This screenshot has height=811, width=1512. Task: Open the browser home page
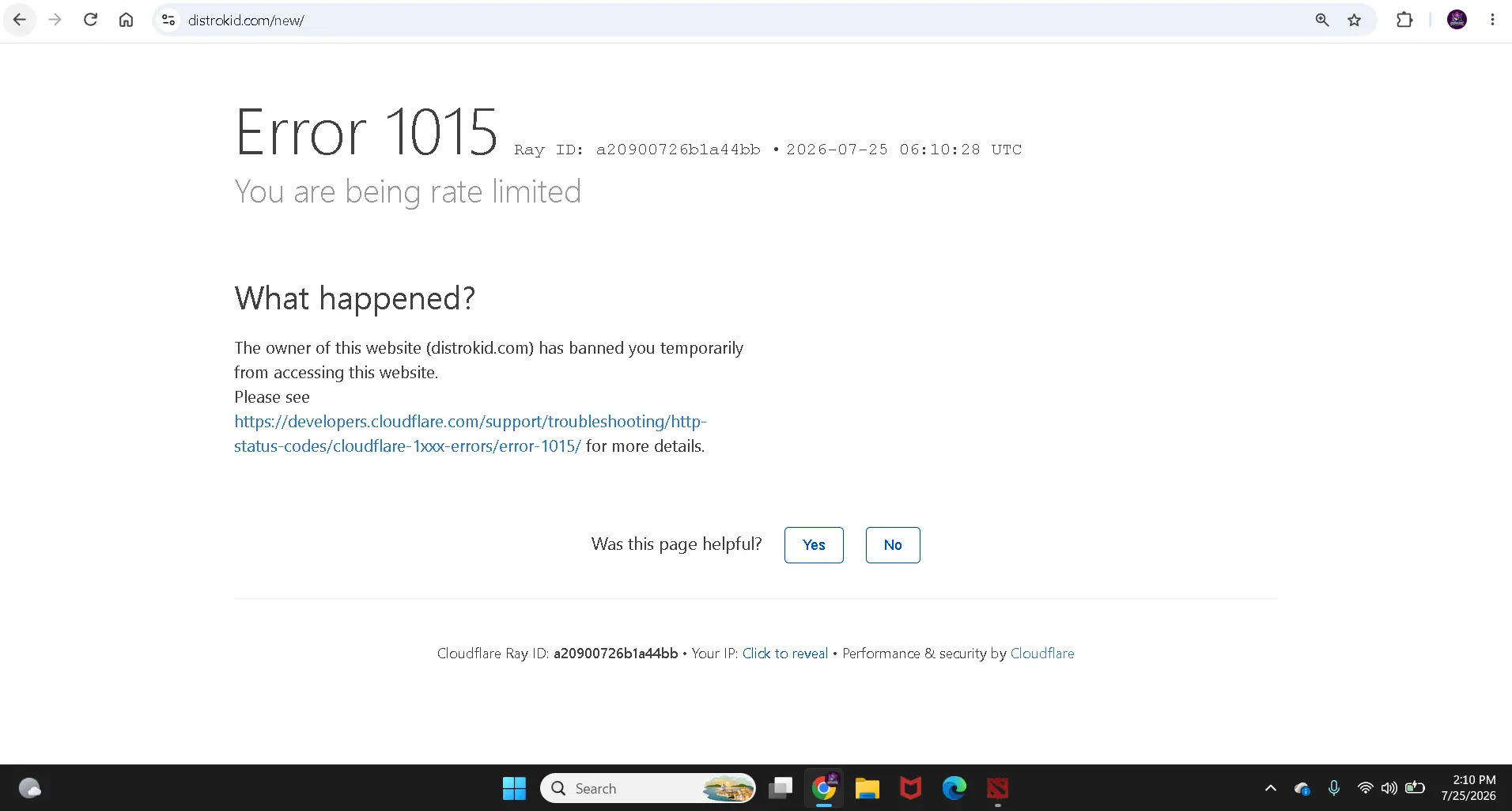pyautogui.click(x=126, y=20)
